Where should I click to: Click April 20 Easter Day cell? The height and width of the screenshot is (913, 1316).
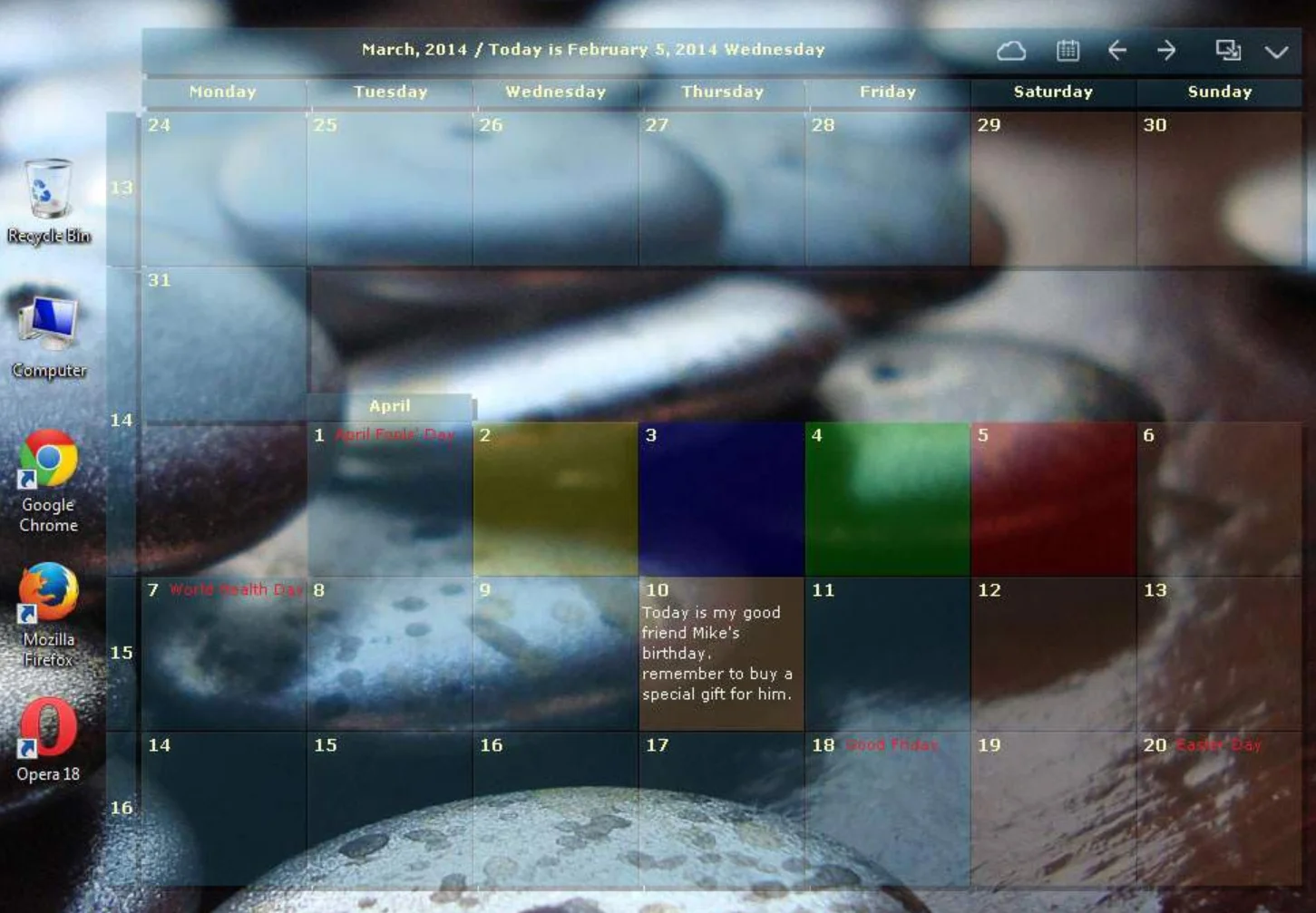coord(1219,809)
